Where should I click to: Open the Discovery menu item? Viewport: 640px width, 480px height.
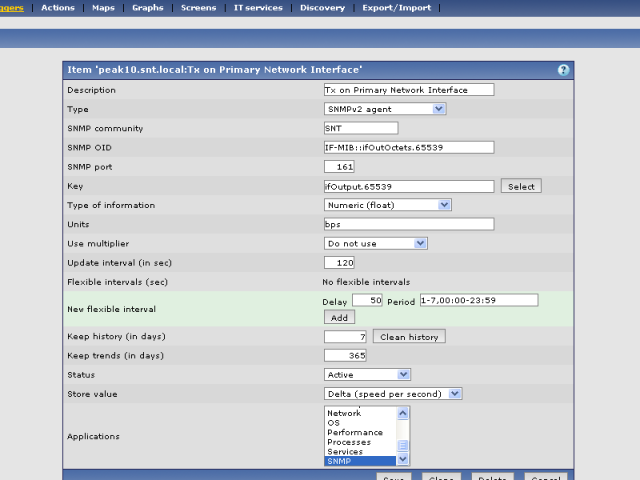[x=322, y=8]
